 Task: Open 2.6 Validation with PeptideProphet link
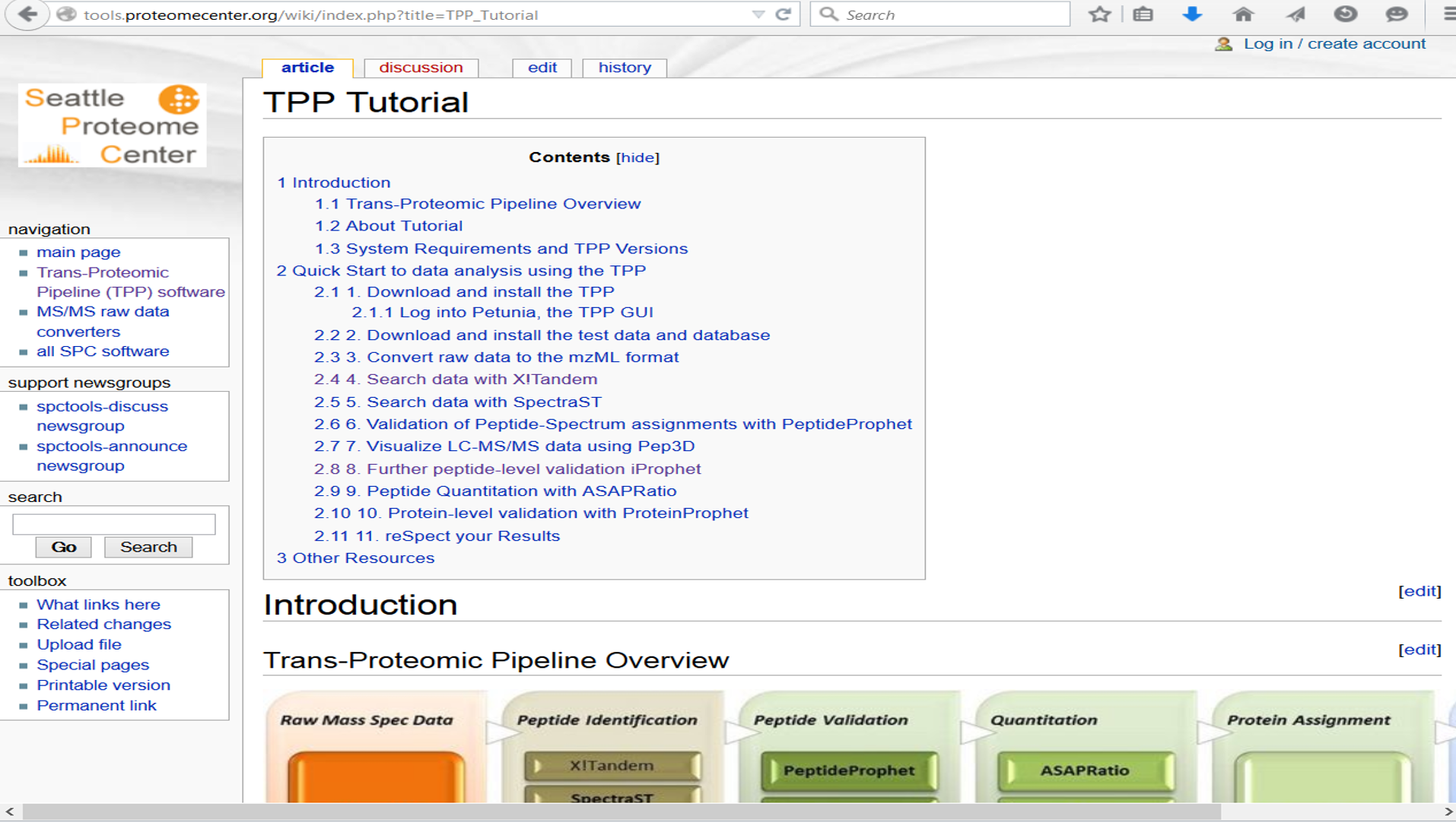coord(612,424)
